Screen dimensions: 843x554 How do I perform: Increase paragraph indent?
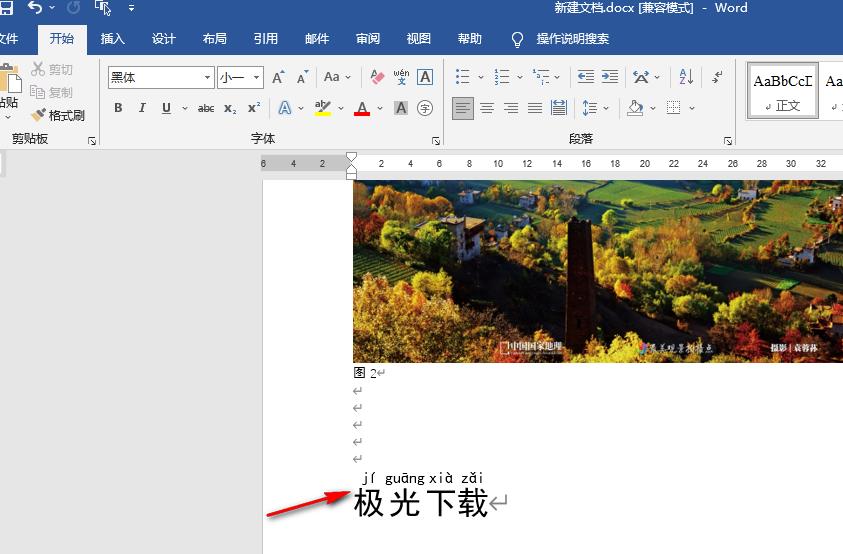pos(610,77)
